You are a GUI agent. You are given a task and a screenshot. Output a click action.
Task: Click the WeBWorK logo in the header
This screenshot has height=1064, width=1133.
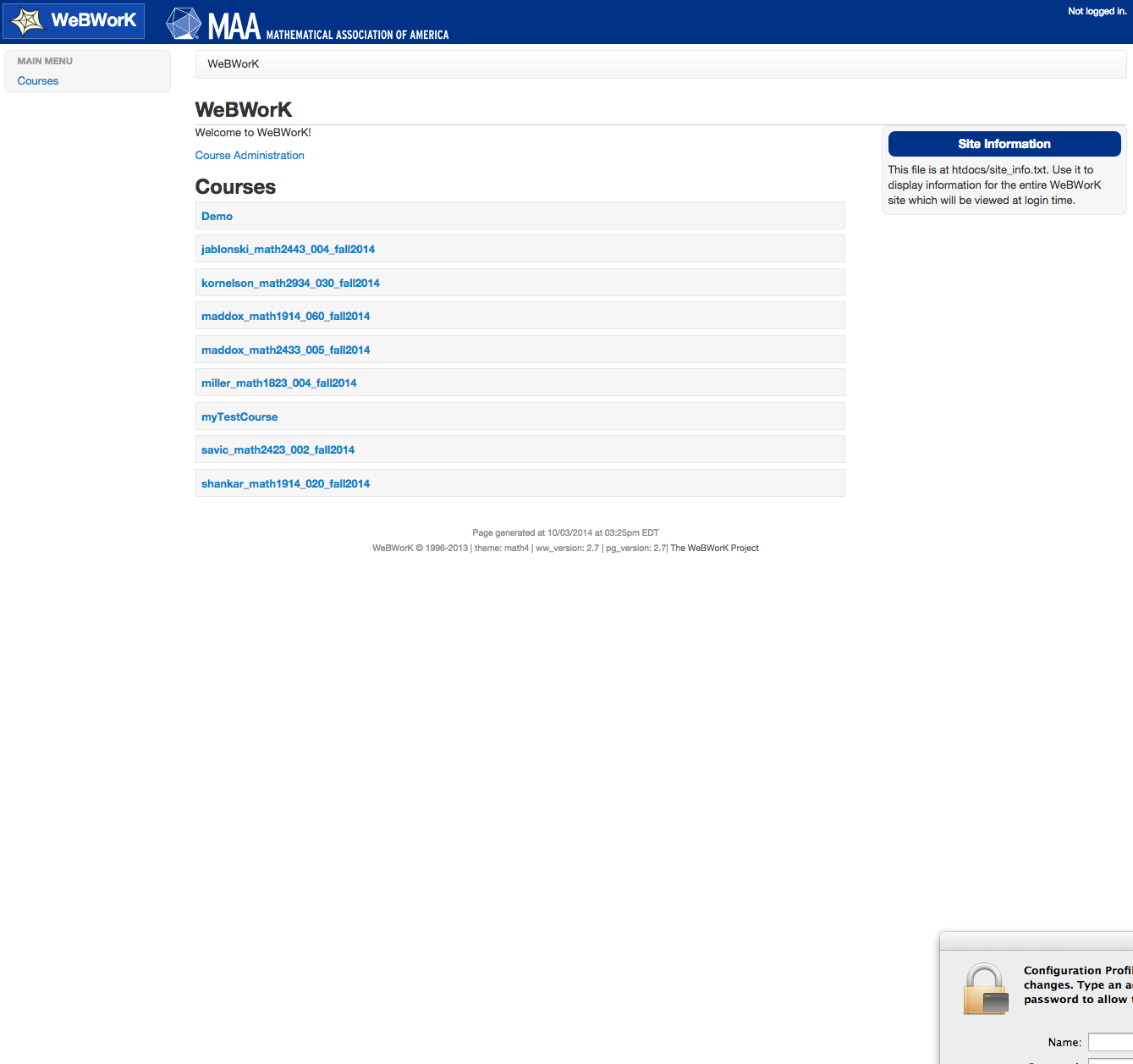point(74,21)
